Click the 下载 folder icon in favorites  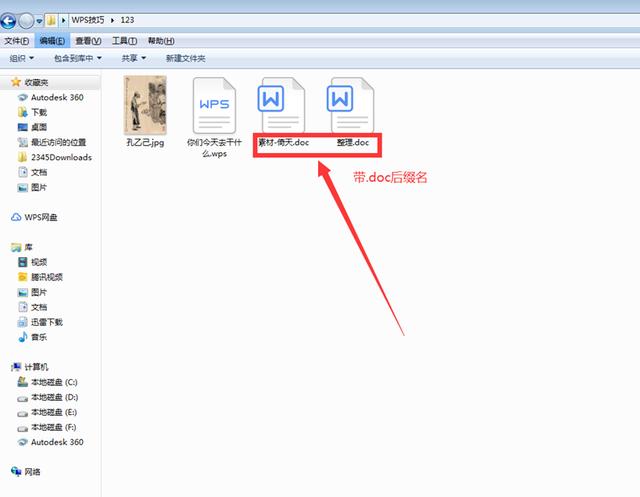click(22, 112)
